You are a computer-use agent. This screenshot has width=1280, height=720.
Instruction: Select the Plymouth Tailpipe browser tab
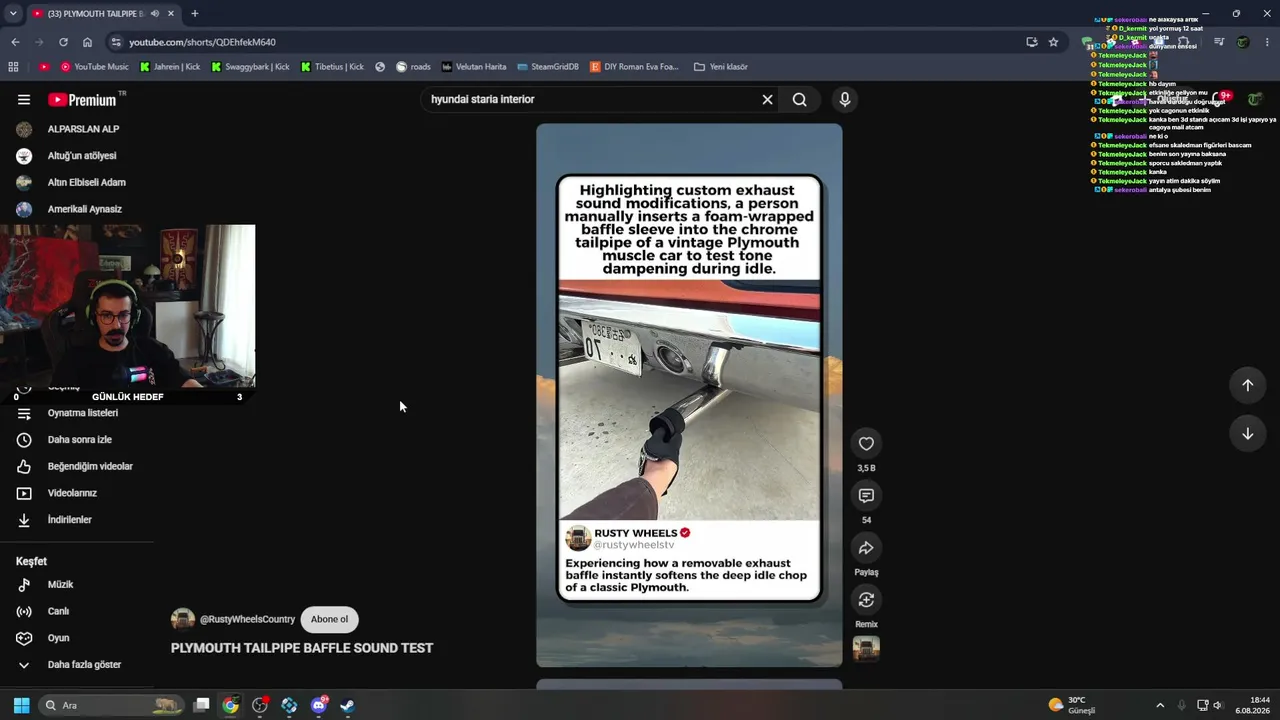(103, 14)
